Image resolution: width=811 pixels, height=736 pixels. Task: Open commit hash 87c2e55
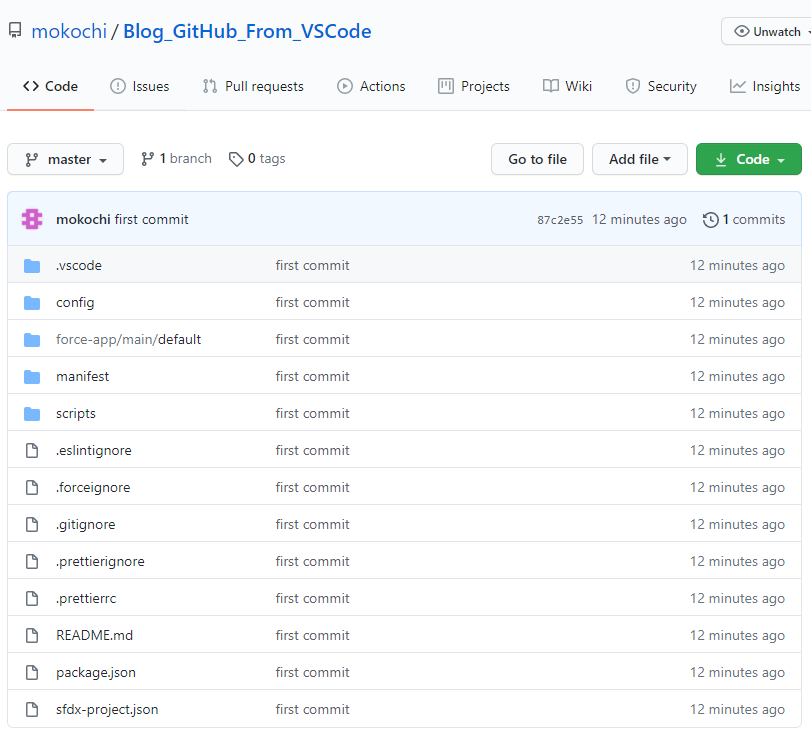point(560,220)
